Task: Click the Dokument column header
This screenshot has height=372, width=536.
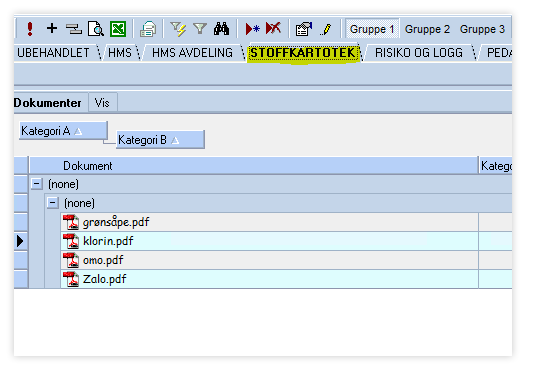Action: point(253,166)
